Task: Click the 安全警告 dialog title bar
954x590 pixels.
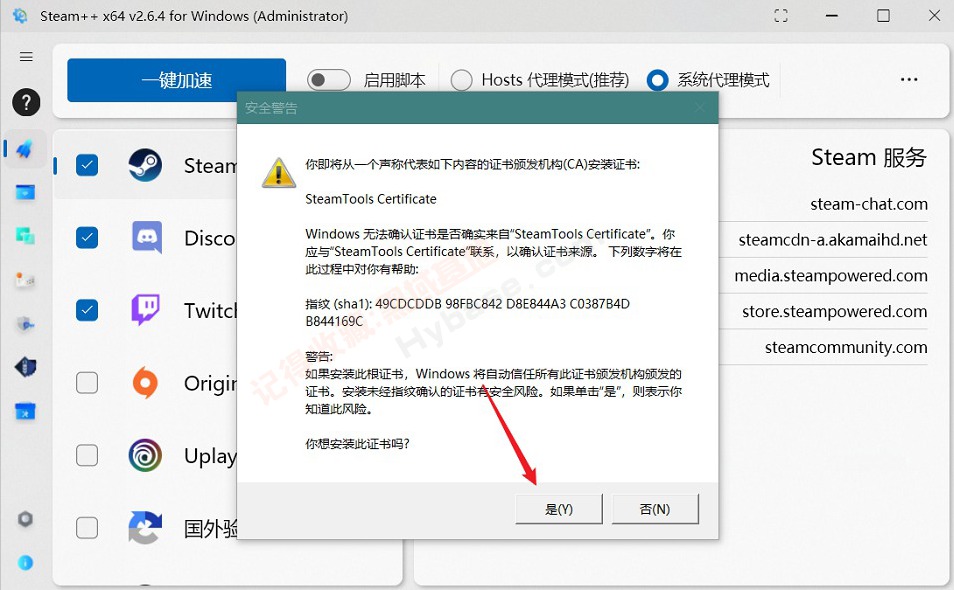Action: point(478,108)
